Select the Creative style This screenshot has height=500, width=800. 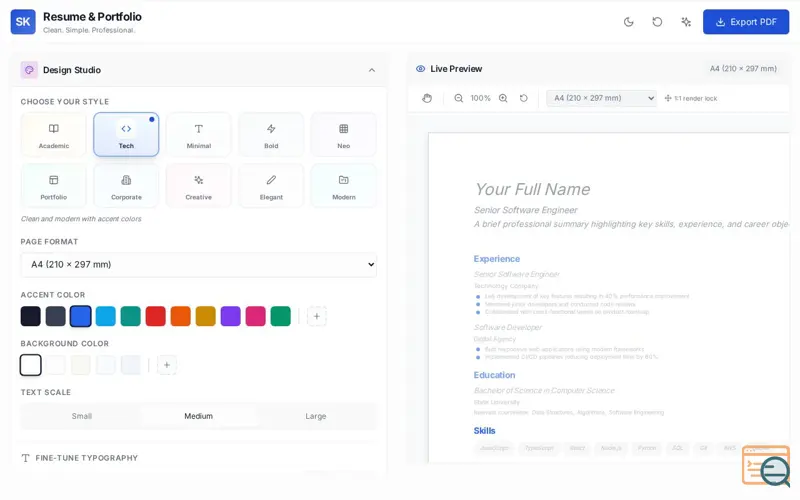pyautogui.click(x=198, y=186)
